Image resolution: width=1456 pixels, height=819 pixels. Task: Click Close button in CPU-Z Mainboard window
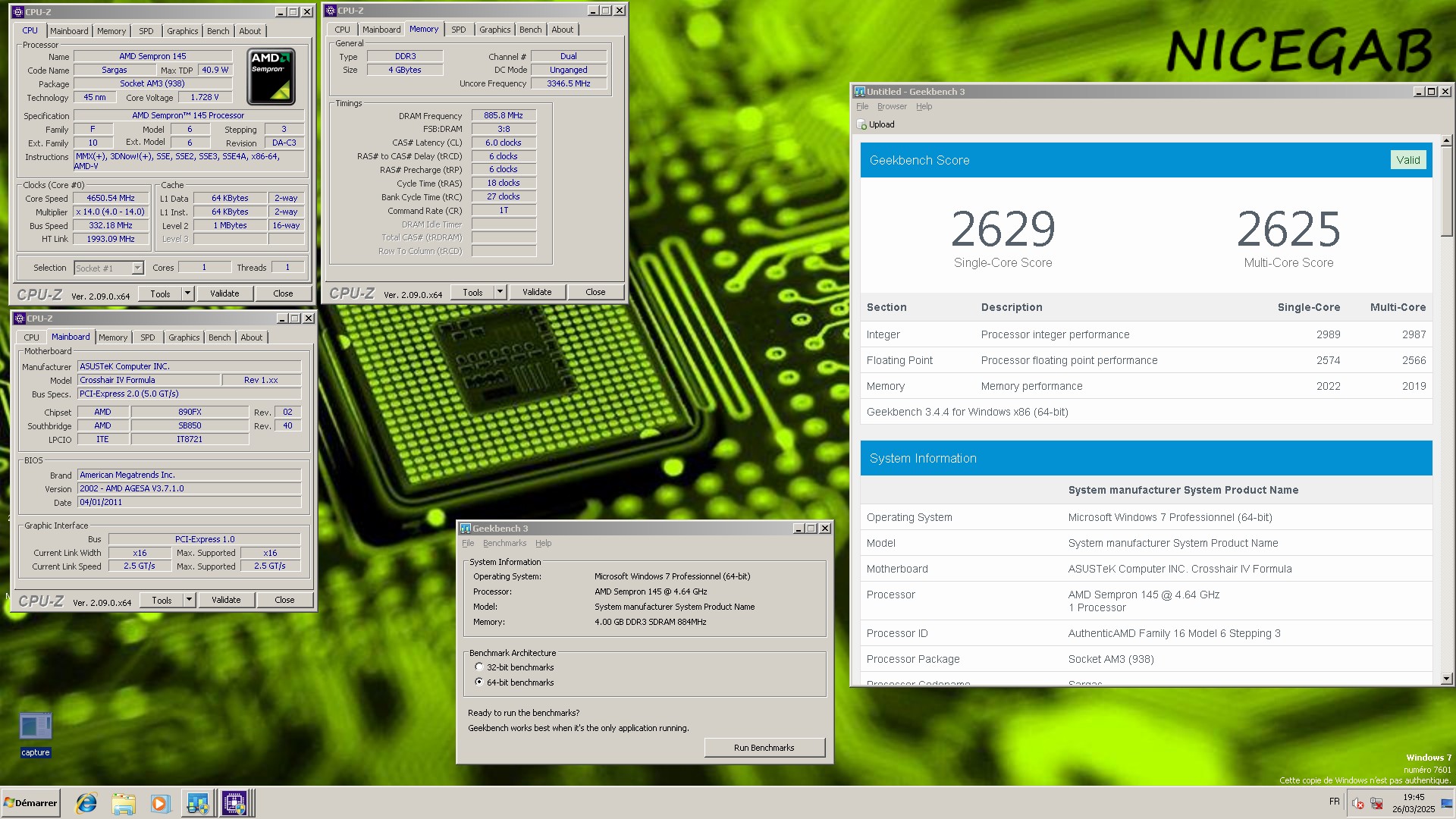(x=284, y=600)
